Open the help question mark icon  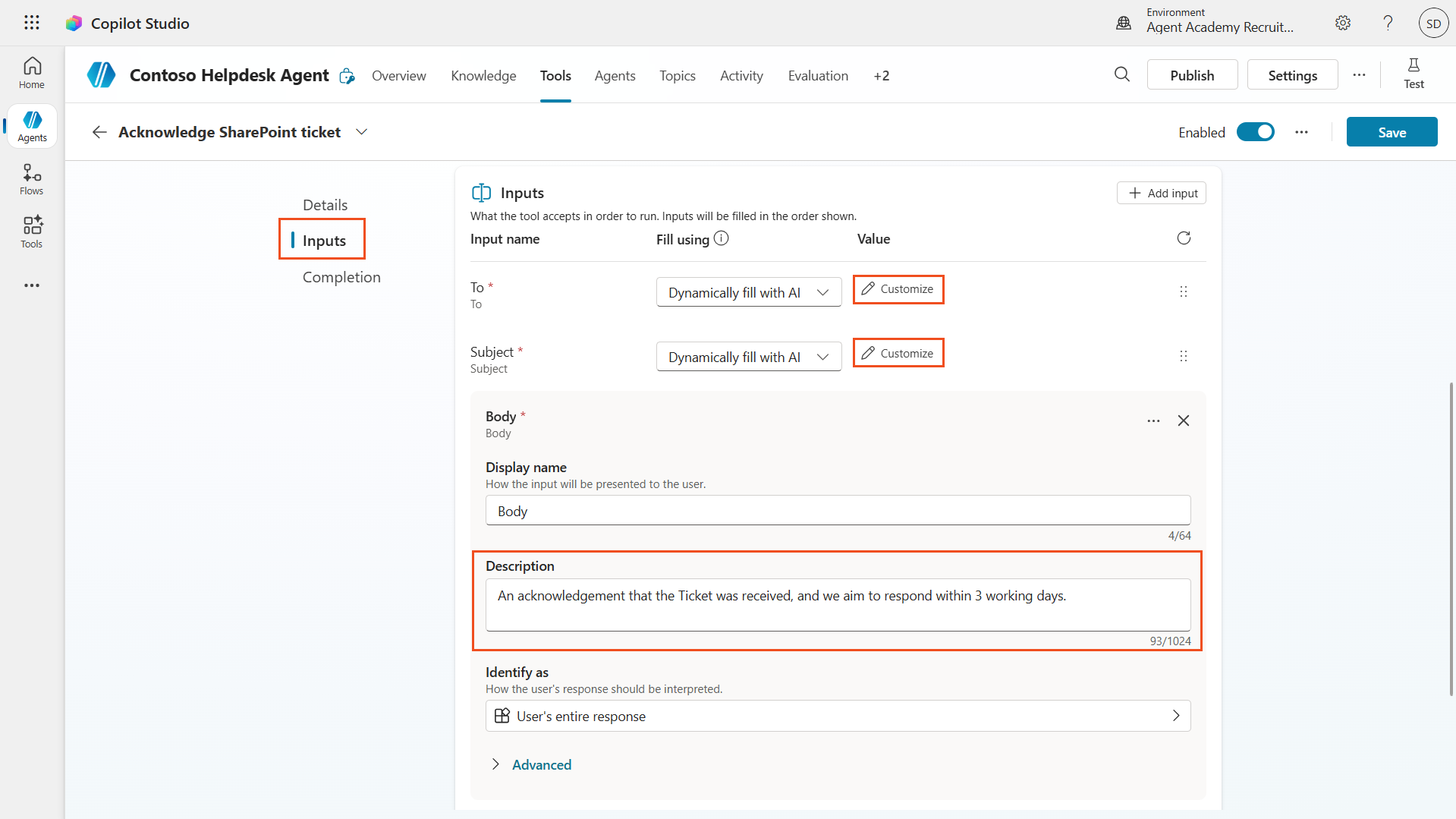[1388, 23]
